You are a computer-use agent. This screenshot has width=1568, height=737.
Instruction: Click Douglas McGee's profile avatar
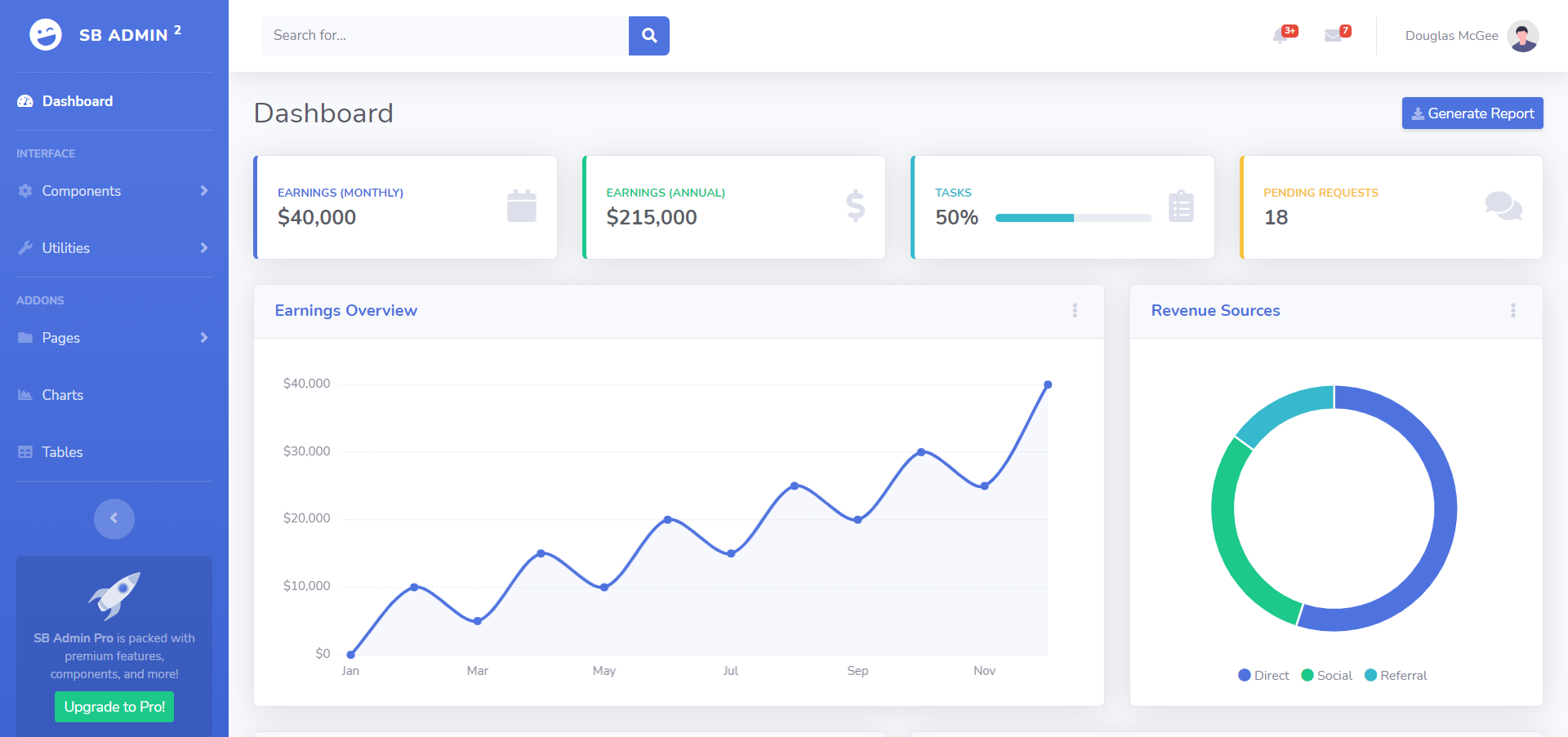[x=1522, y=36]
